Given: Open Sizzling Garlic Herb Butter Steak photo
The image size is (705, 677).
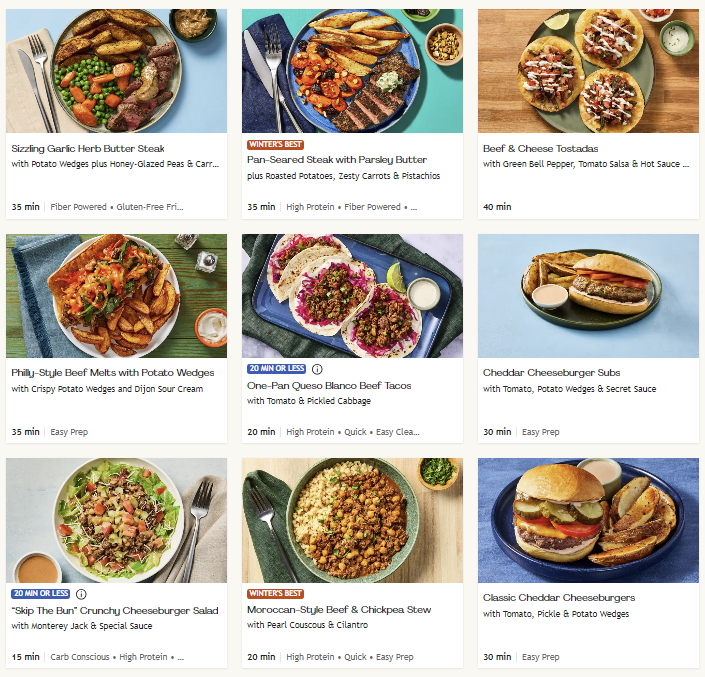Looking at the screenshot, I should 116,71.
